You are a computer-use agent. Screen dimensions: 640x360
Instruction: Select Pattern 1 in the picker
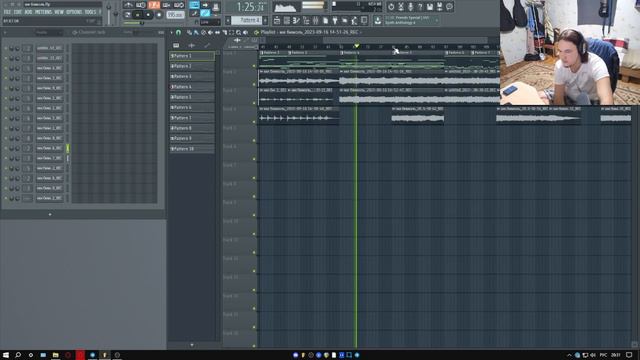[x=192, y=56]
